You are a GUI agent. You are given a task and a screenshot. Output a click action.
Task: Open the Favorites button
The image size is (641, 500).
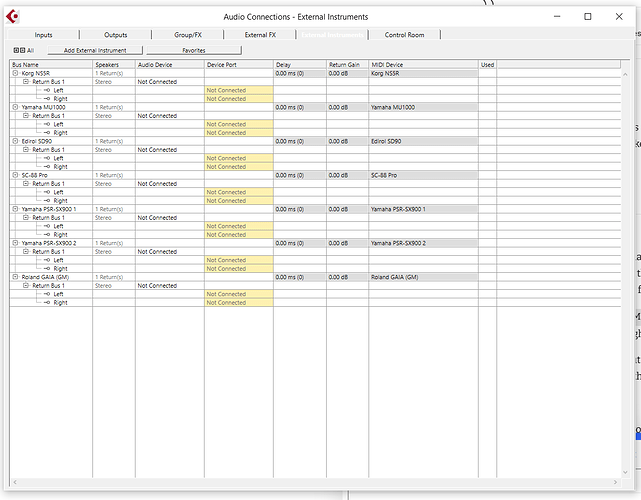click(194, 50)
